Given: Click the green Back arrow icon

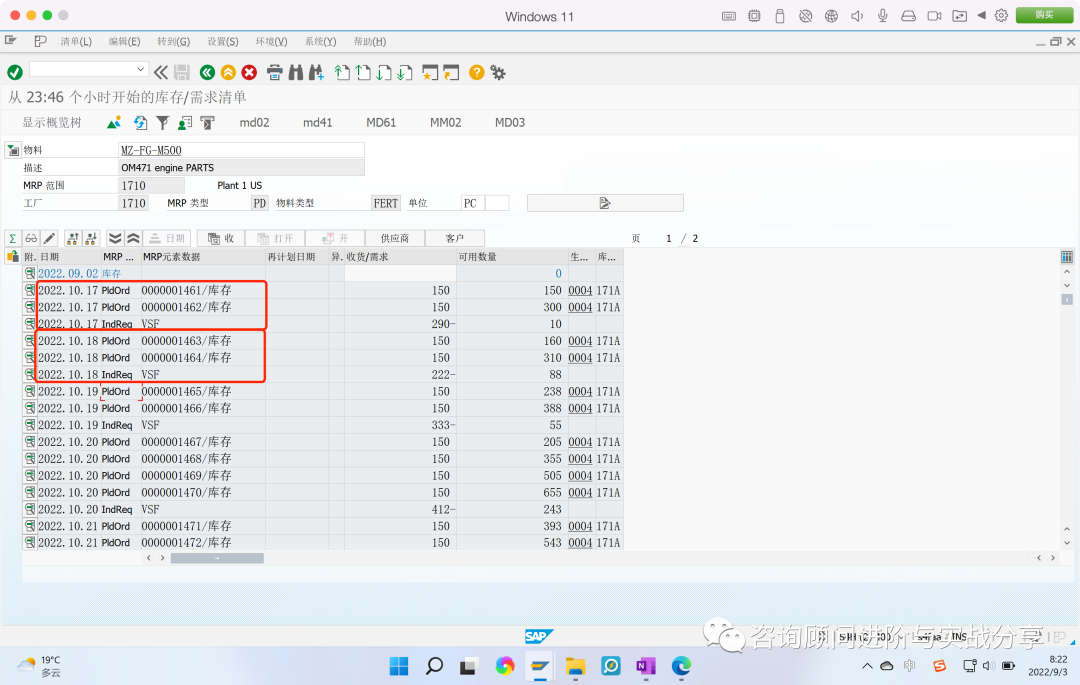Looking at the screenshot, I should click(x=207, y=72).
